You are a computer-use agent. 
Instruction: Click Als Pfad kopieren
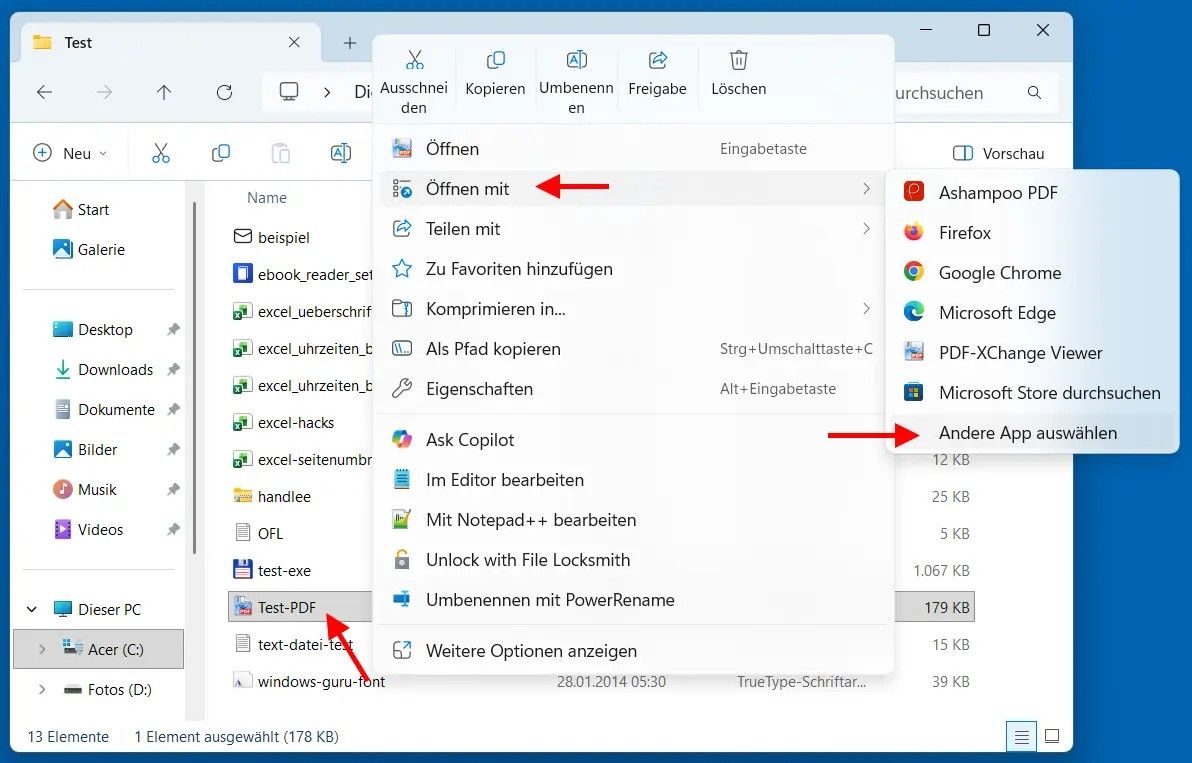pyautogui.click(x=493, y=349)
